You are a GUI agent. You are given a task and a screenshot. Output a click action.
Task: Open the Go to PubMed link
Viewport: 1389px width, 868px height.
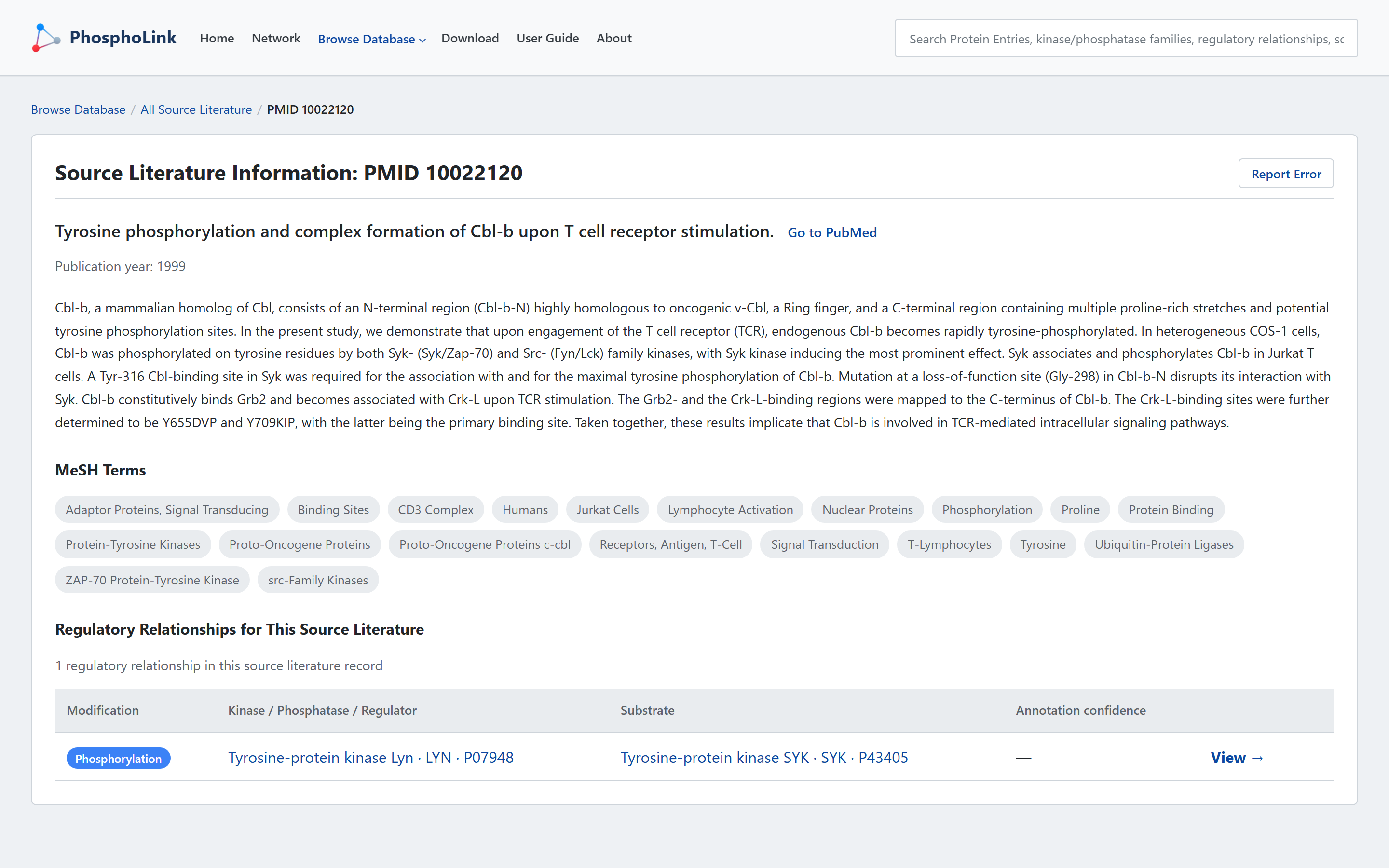click(x=832, y=232)
